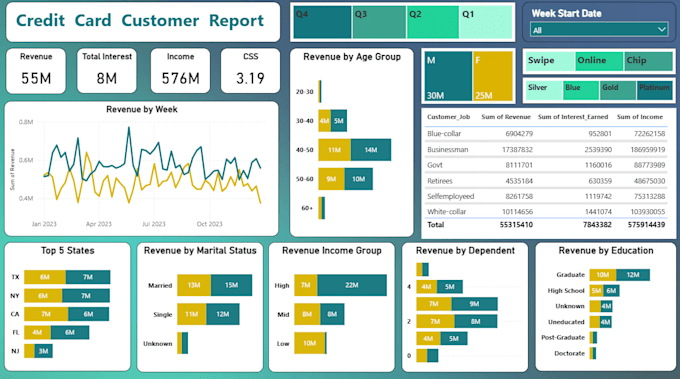Click the 8M bar for 2 dependents
The width and height of the screenshot is (680, 379).
point(476,321)
